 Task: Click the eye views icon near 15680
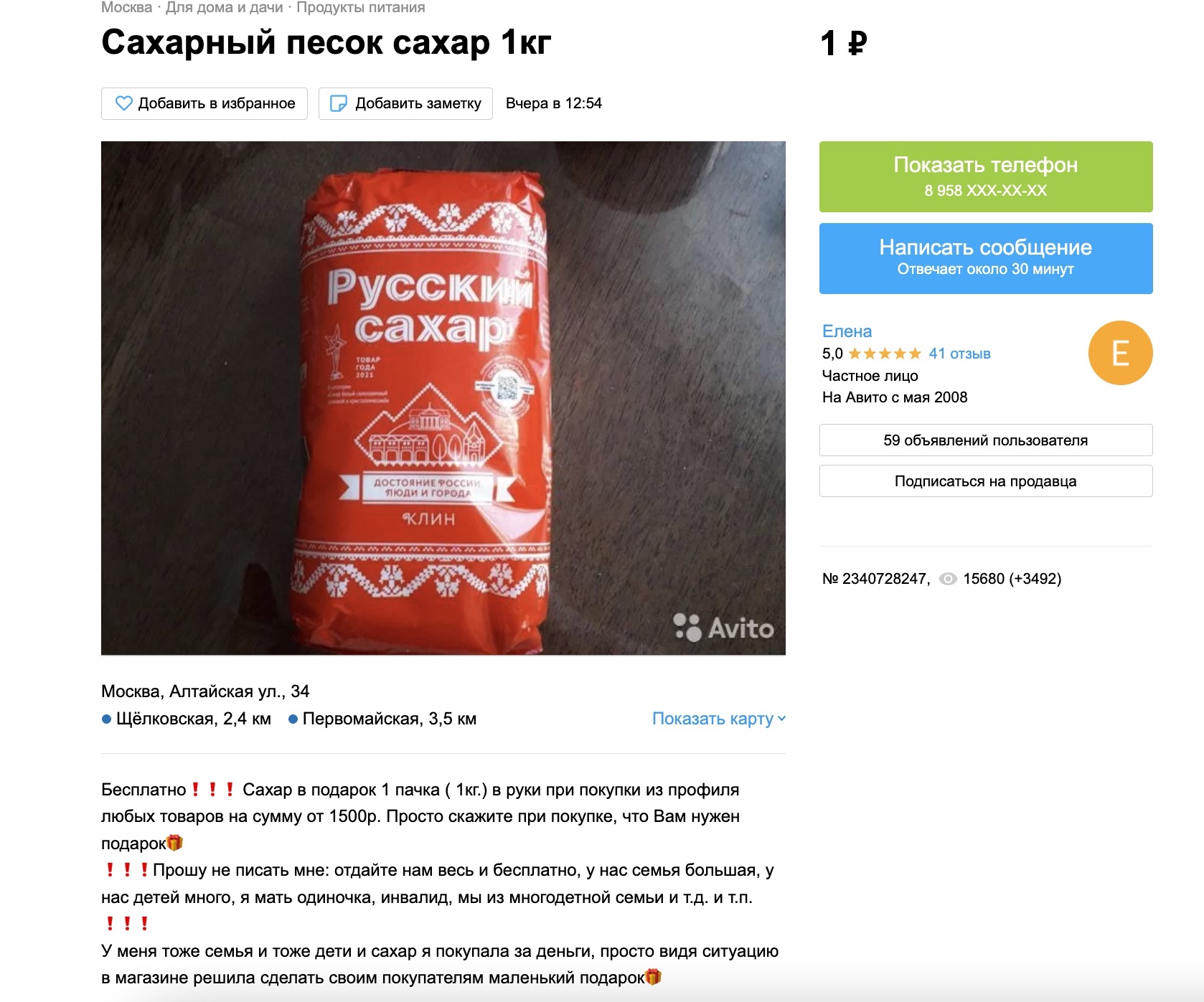tap(948, 579)
